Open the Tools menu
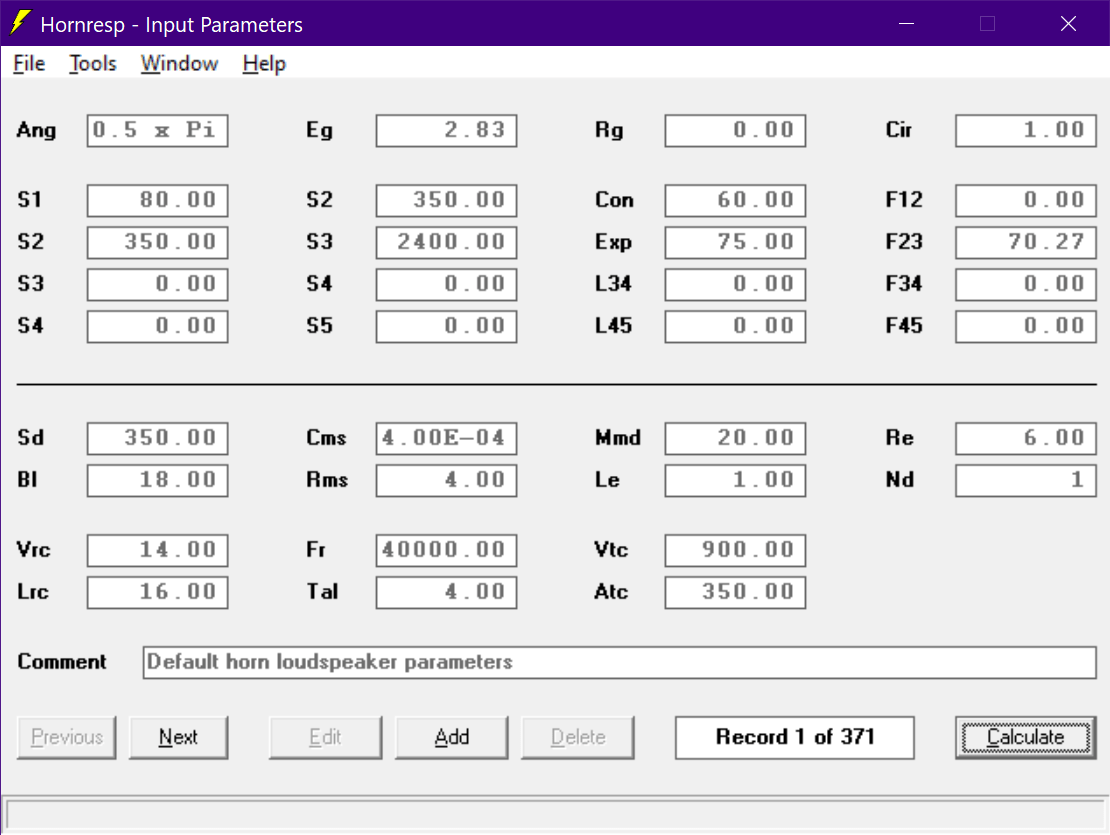 (93, 64)
